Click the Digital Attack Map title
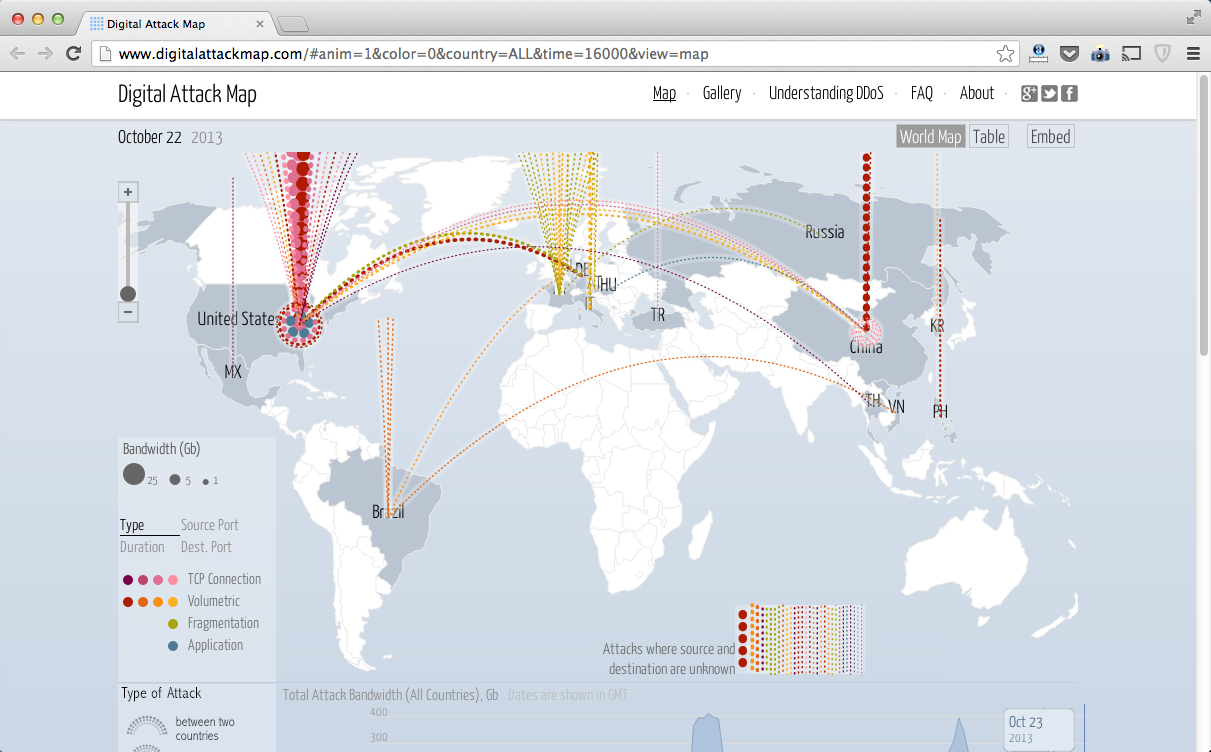 click(187, 94)
